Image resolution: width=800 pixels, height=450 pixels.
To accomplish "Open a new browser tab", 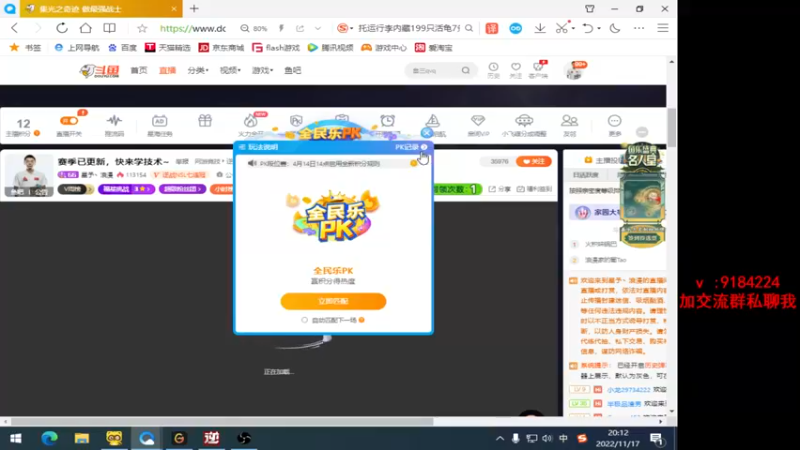I will (194, 9).
